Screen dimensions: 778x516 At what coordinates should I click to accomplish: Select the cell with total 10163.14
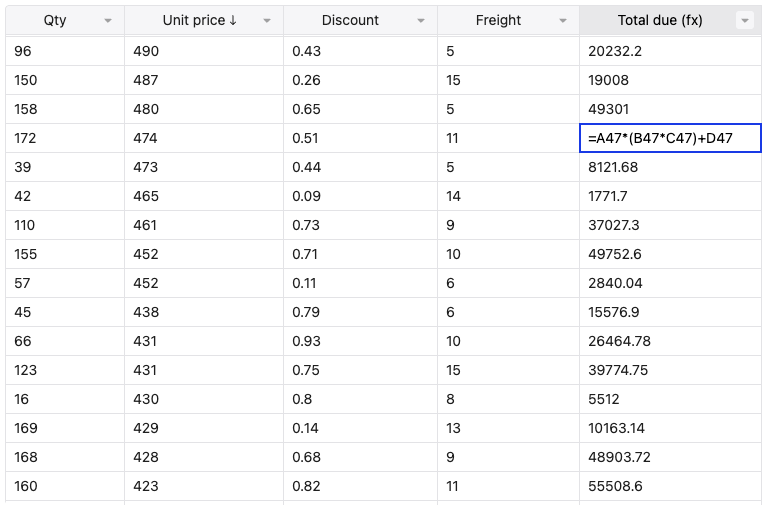click(x=670, y=428)
